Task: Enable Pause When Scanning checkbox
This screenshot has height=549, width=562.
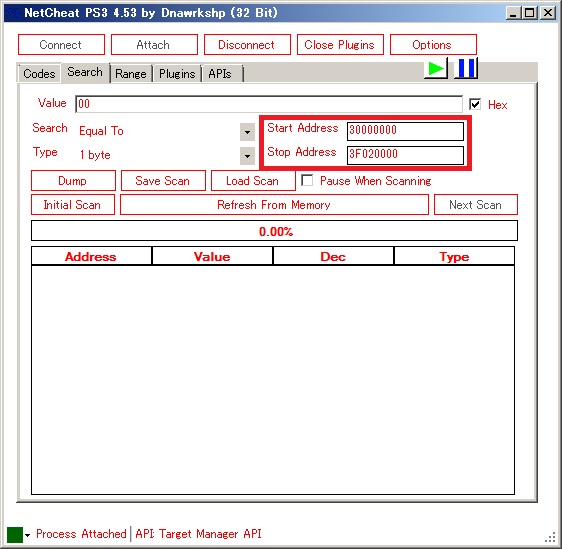Action: pyautogui.click(x=307, y=180)
